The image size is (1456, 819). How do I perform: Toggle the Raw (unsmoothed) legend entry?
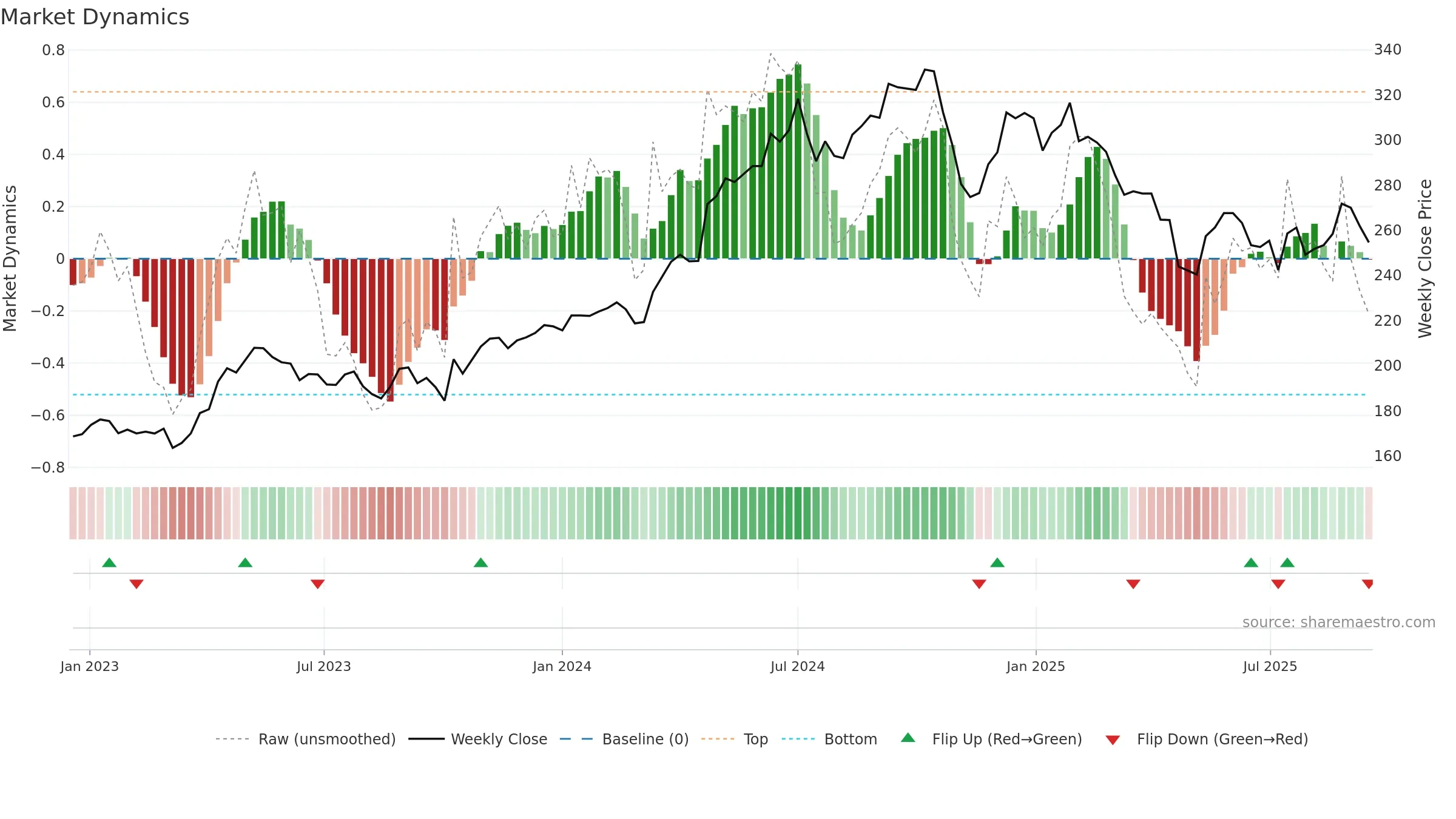pos(306,739)
